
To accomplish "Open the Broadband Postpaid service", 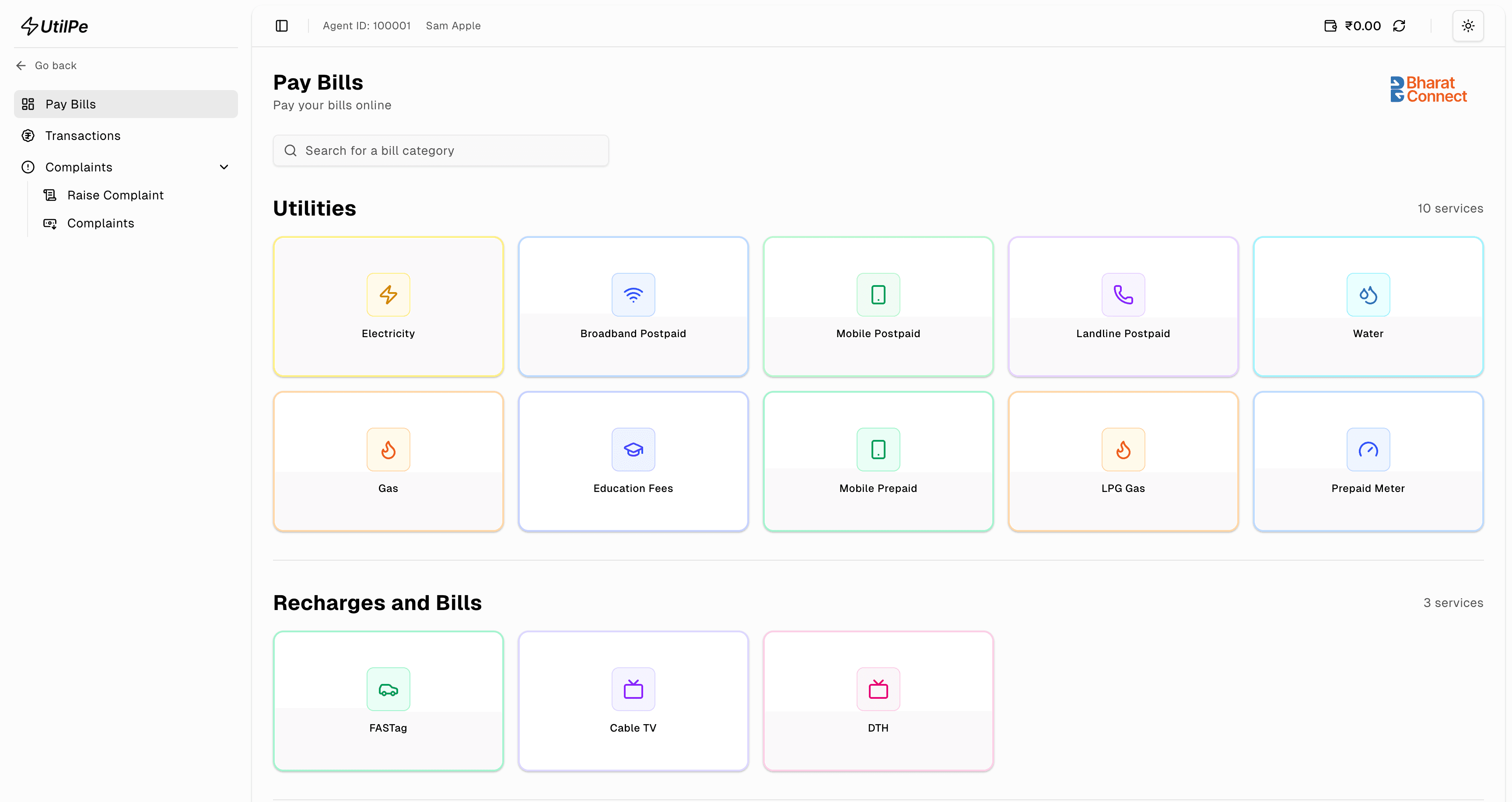I will [633, 306].
